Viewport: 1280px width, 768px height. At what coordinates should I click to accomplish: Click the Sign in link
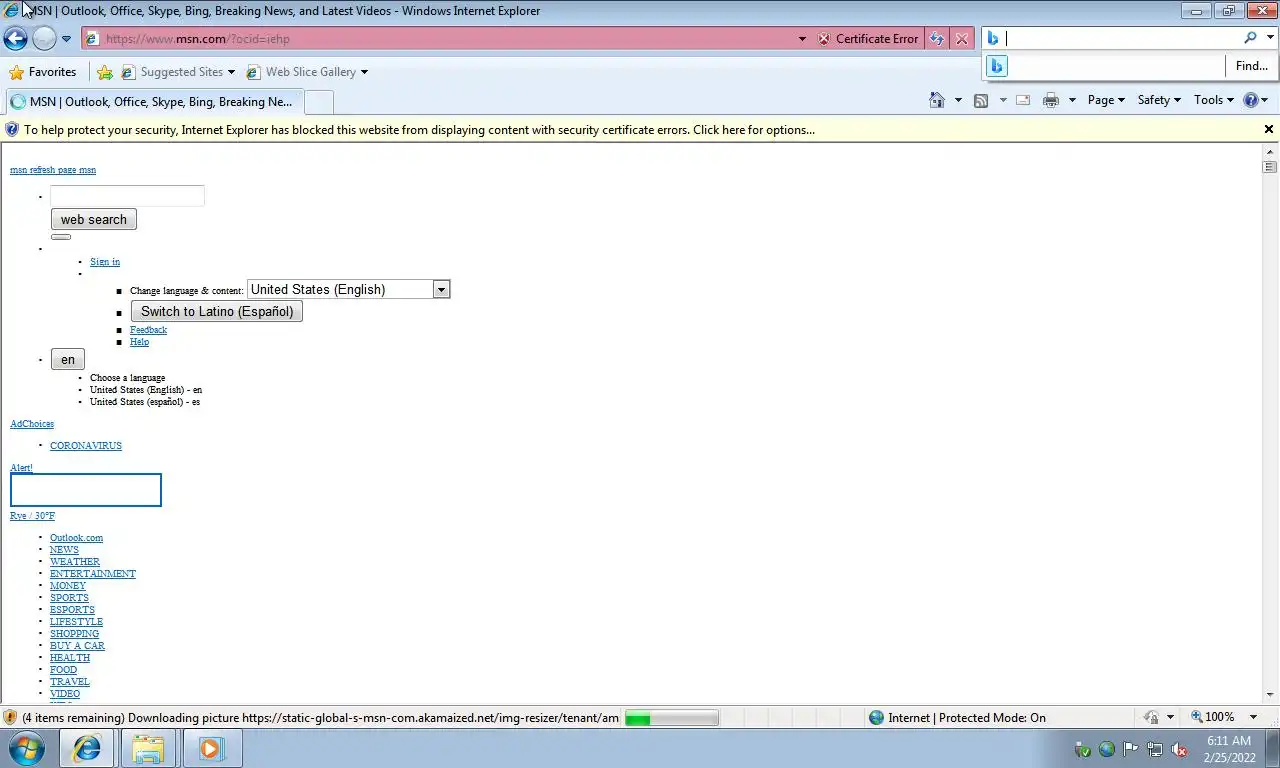click(x=105, y=262)
